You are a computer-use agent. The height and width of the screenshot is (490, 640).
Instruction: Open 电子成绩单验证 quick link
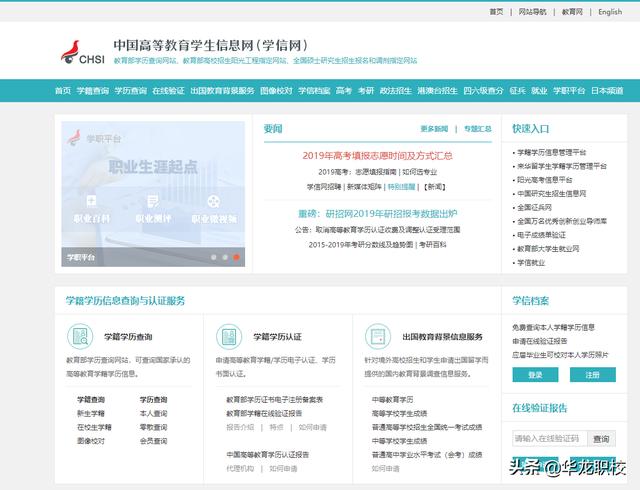click(x=541, y=235)
